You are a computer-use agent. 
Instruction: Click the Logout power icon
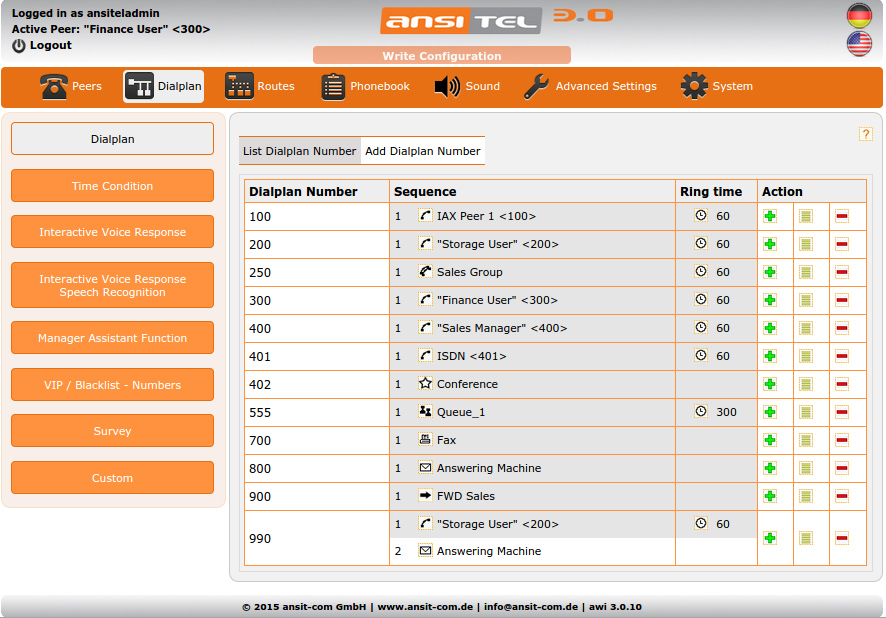point(19,46)
